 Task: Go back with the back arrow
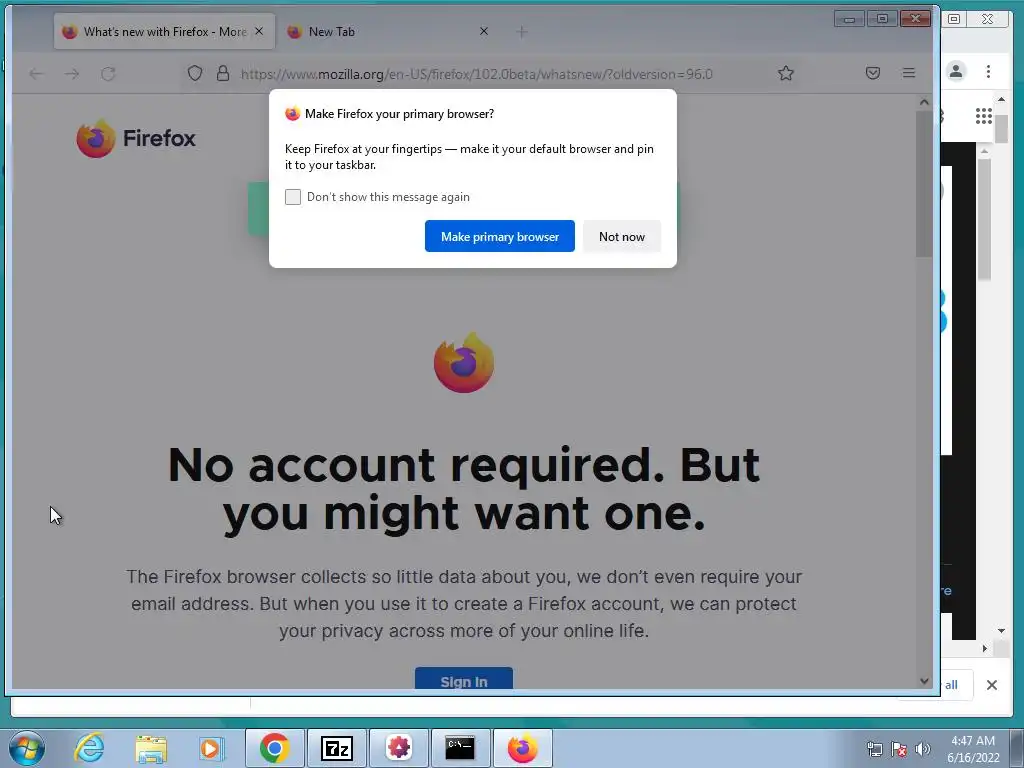click(37, 74)
